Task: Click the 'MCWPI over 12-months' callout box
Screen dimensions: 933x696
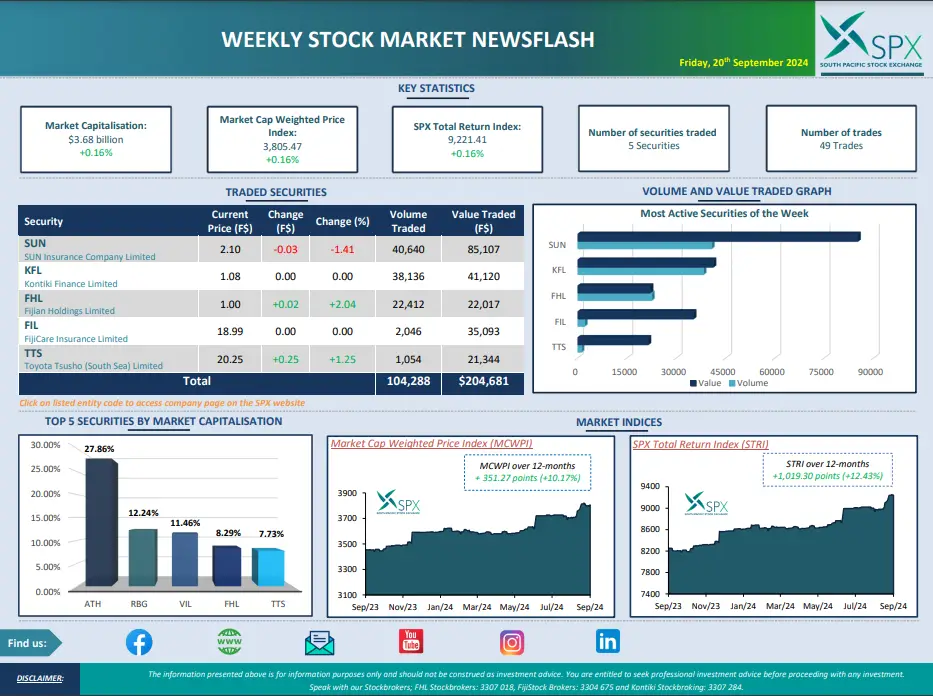Action: pyautogui.click(x=527, y=472)
